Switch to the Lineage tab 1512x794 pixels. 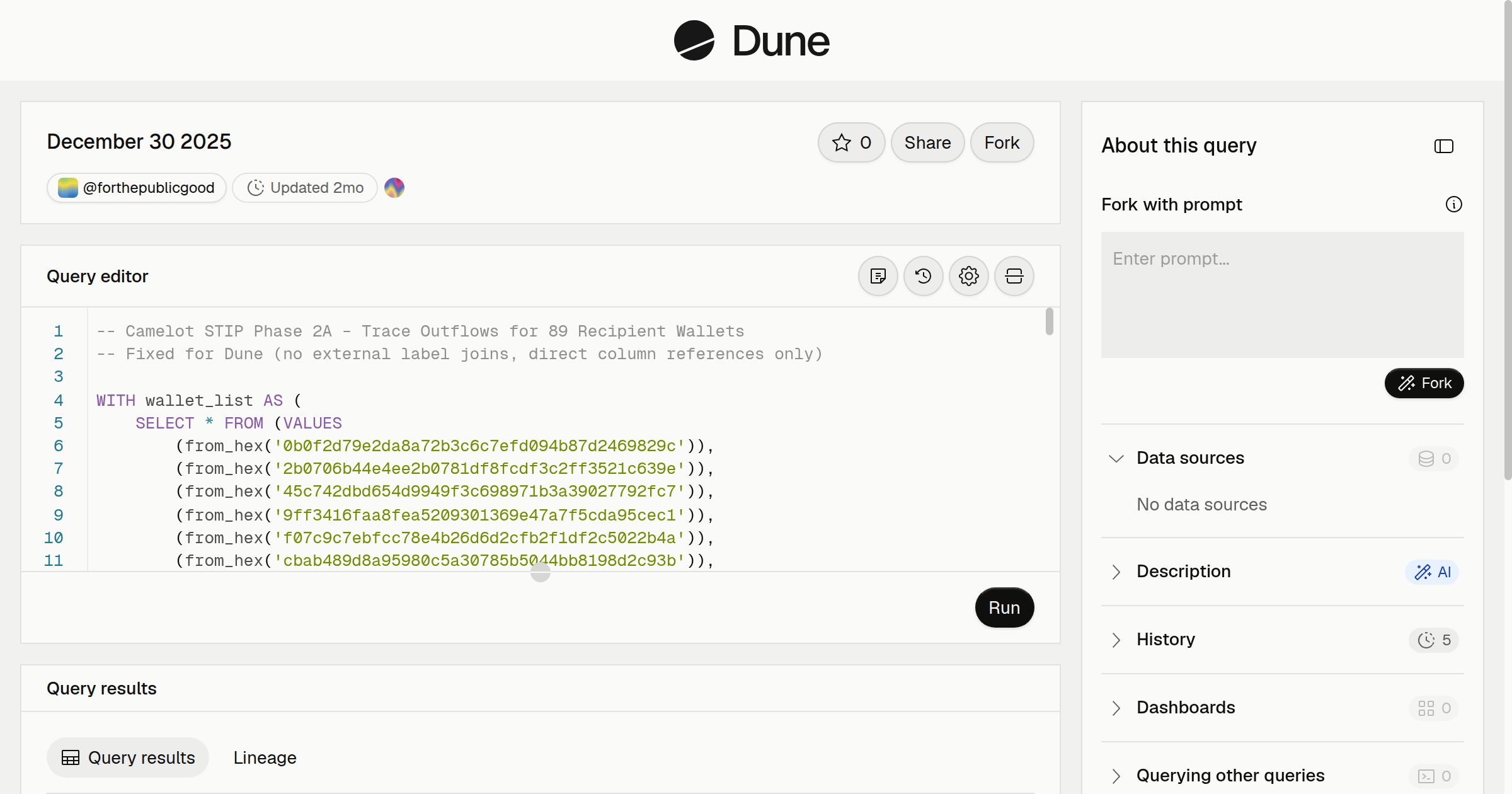point(265,757)
